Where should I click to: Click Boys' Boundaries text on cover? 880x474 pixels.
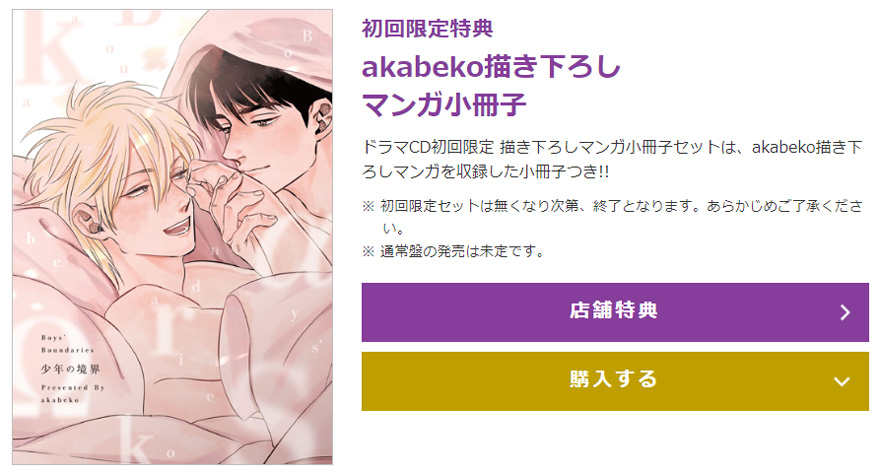tap(67, 344)
